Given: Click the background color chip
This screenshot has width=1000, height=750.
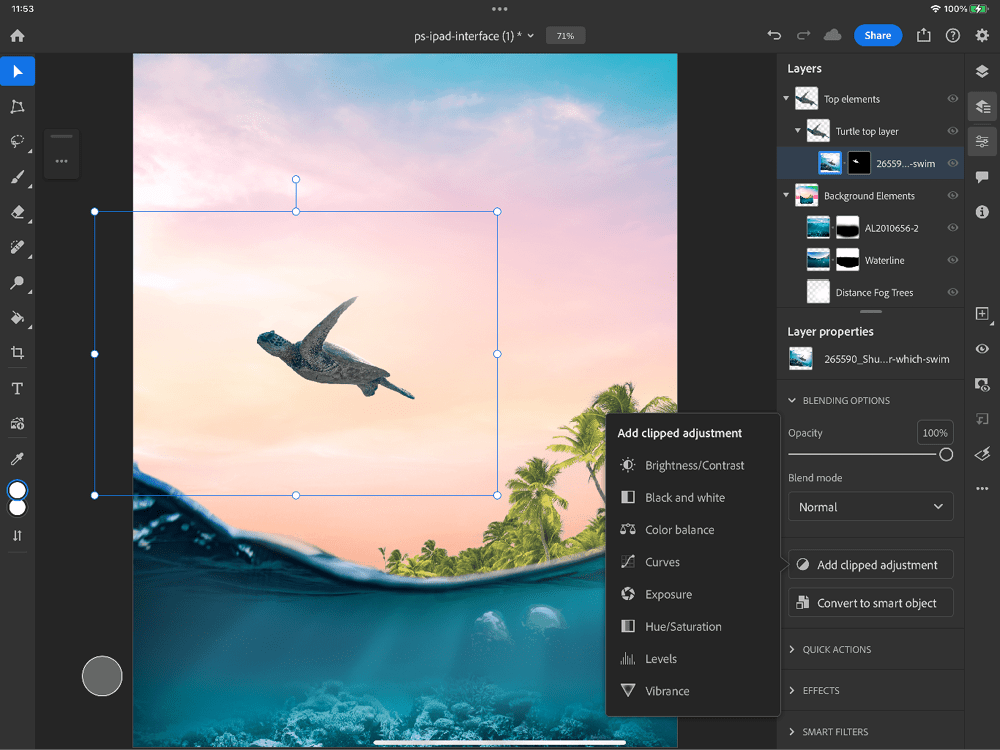Looking at the screenshot, I should pyautogui.click(x=17, y=508).
